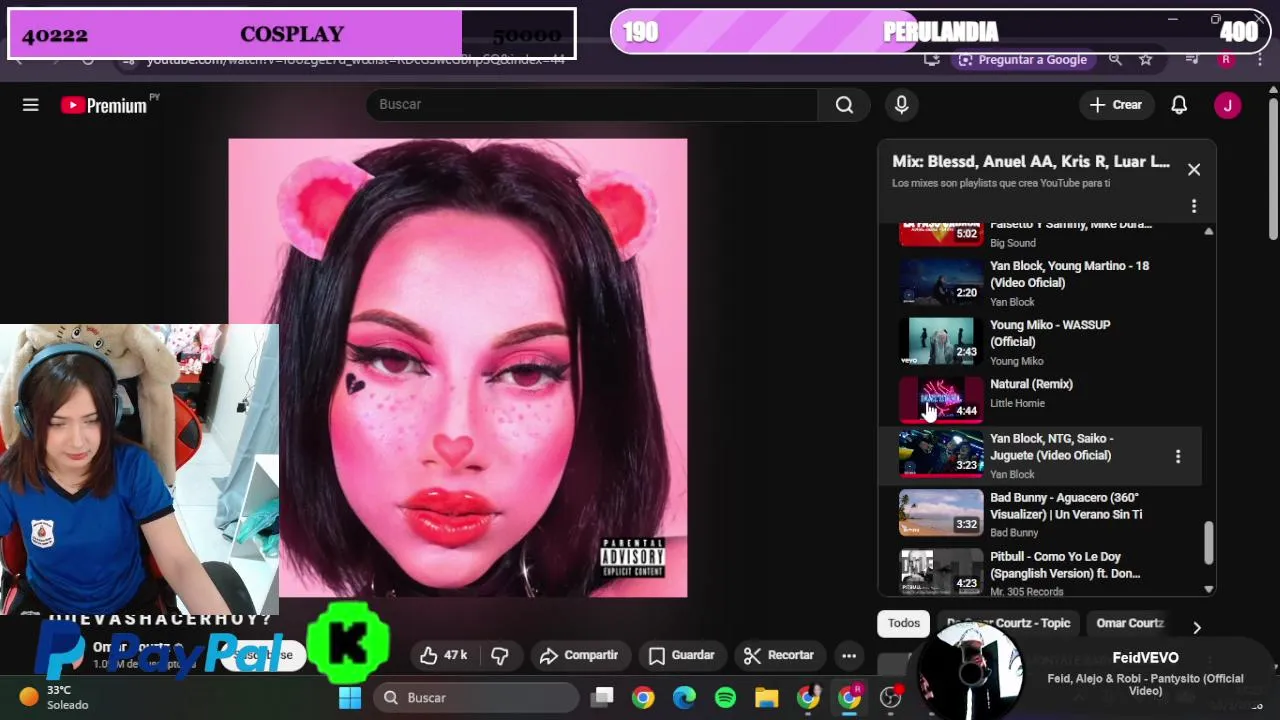Open File Explorer from the taskbar
Screen dimensions: 1280x720
(x=766, y=697)
